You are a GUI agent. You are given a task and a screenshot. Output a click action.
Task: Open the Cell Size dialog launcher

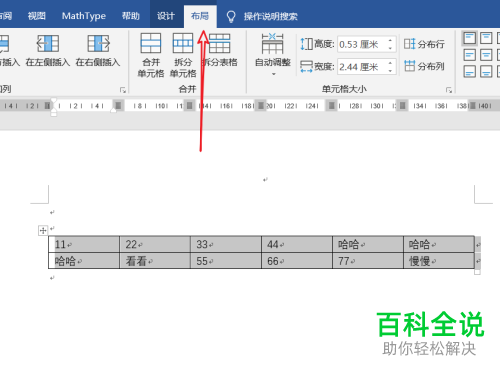point(449,90)
